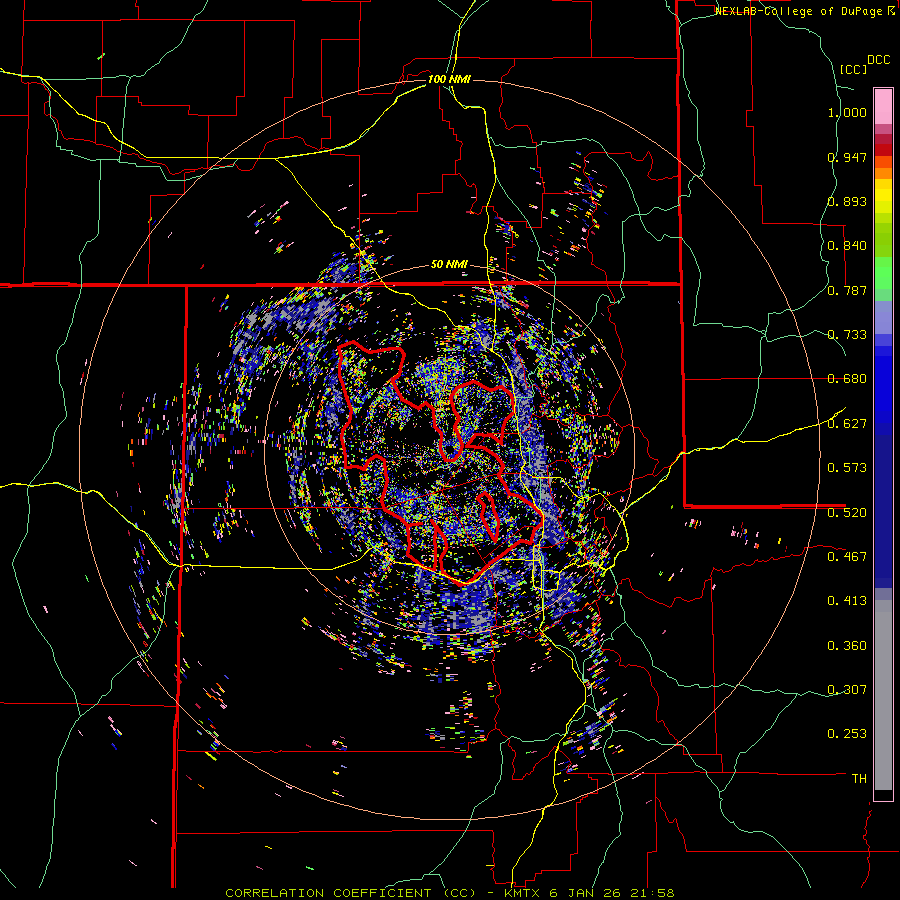Click the pink segment of color bar
Image resolution: width=900 pixels, height=900 pixels.
883,107
